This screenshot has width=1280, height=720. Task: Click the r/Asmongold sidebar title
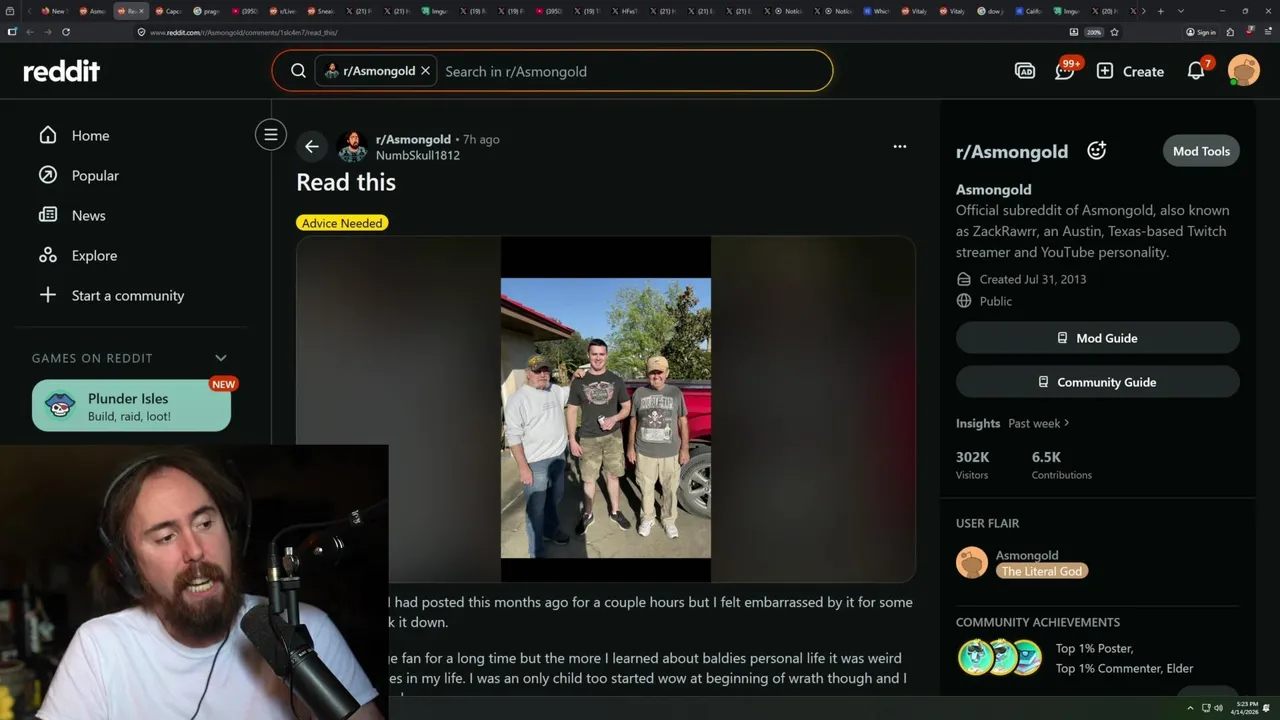[x=1012, y=151]
